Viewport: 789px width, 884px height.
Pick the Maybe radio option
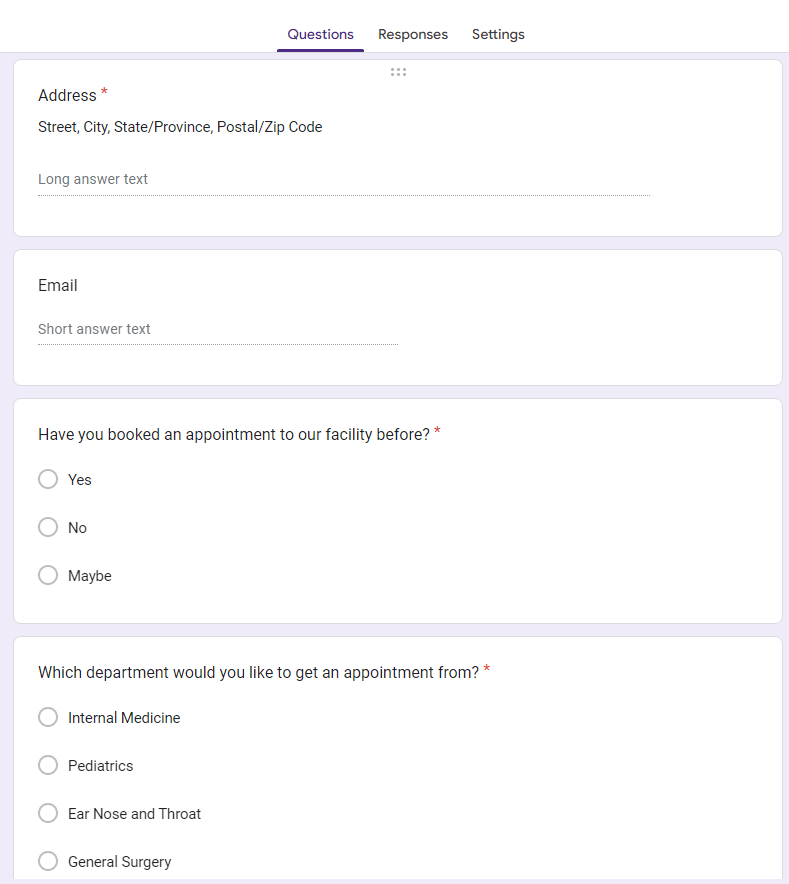(x=48, y=576)
